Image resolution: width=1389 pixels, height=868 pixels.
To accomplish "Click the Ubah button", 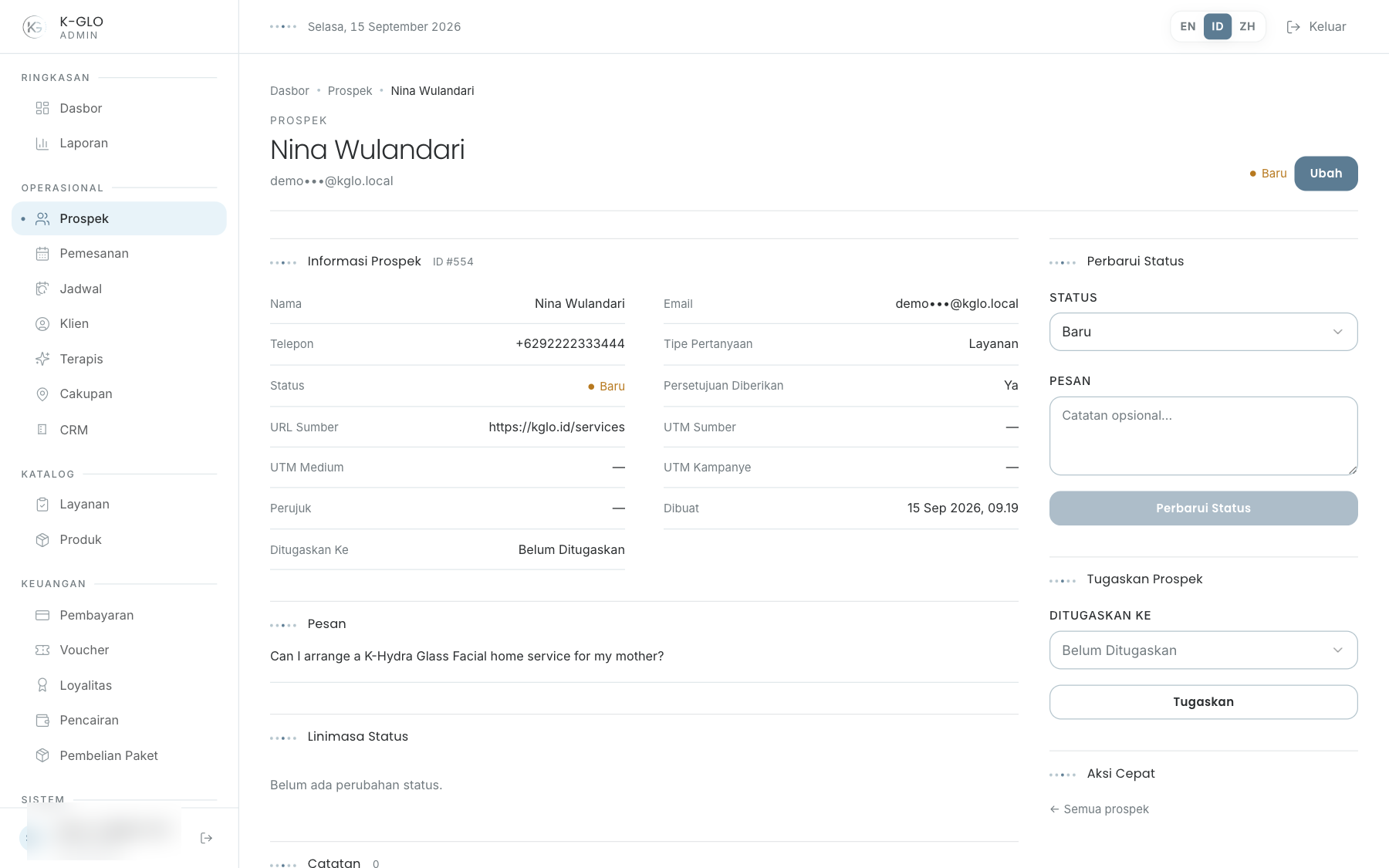I will coord(1326,174).
